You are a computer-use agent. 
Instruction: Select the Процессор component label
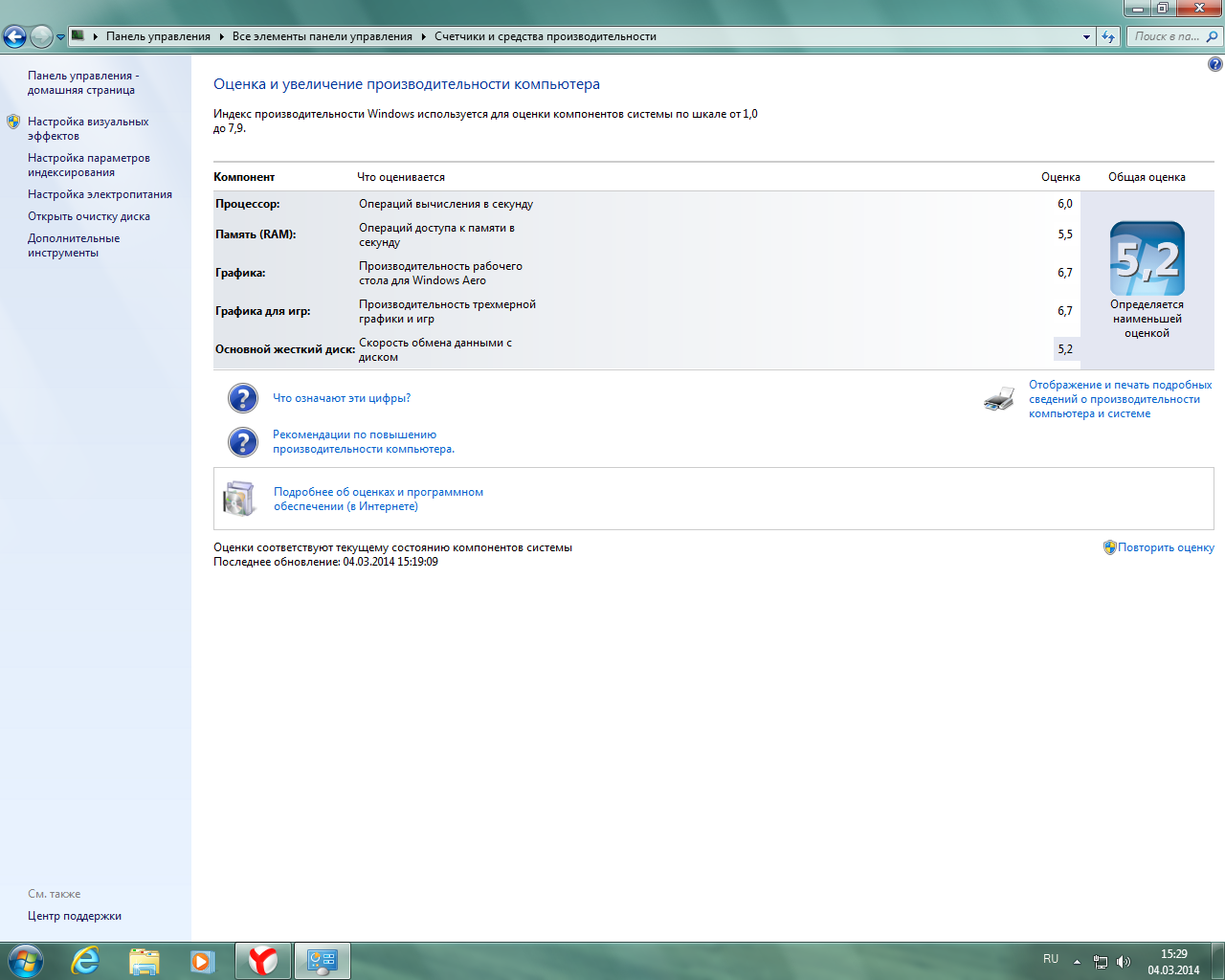click(248, 204)
